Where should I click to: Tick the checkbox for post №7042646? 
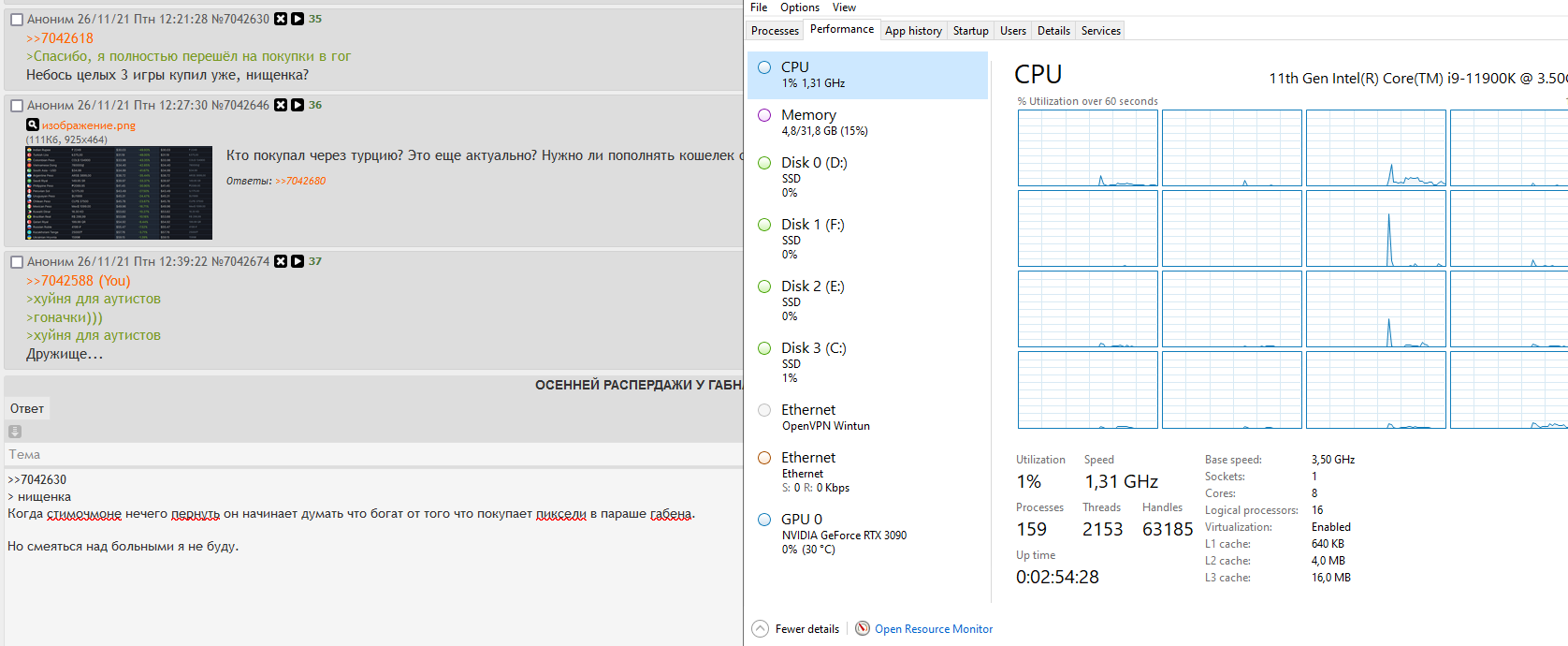click(x=17, y=106)
